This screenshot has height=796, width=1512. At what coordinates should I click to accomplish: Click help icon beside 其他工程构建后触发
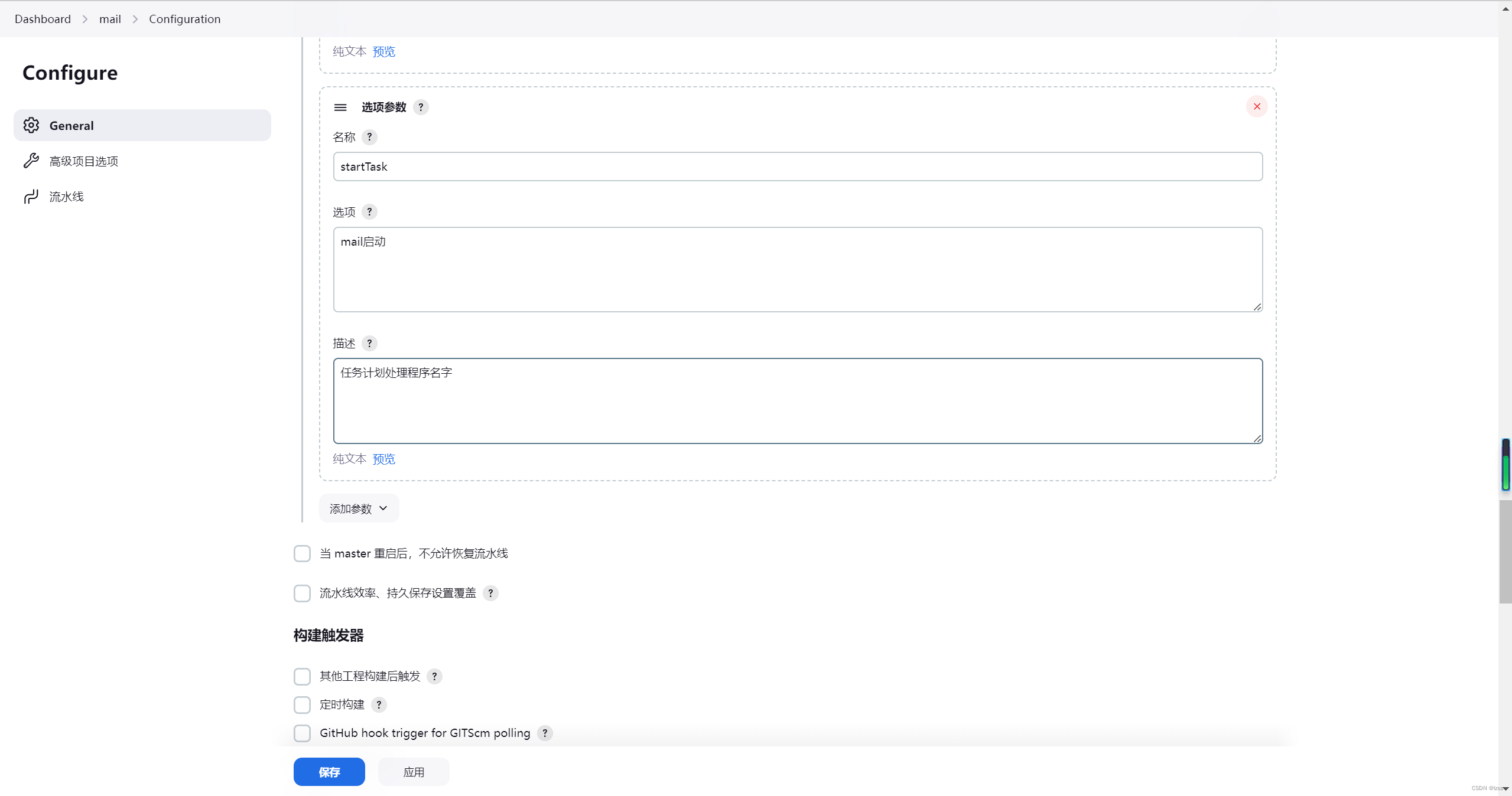[x=434, y=676]
